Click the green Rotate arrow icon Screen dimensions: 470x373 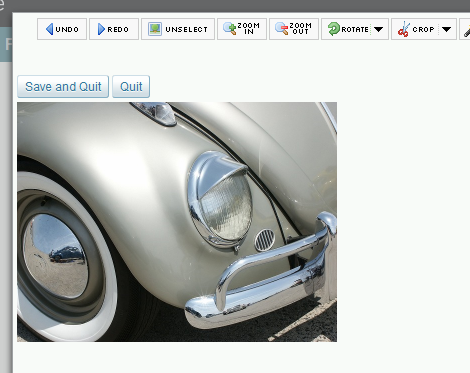click(333, 29)
